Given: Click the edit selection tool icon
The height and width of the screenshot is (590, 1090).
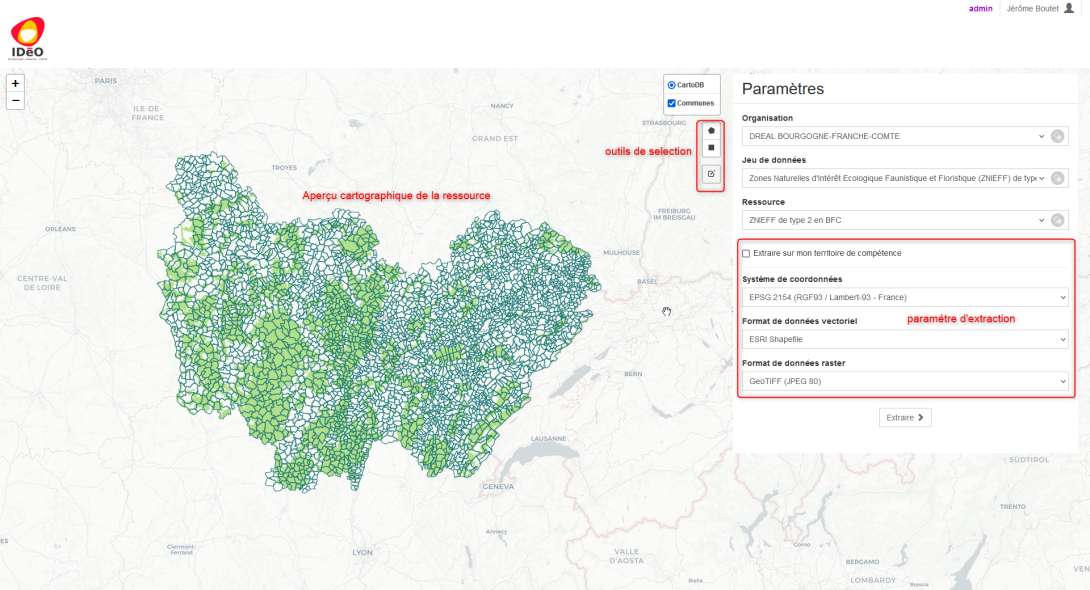Looking at the screenshot, I should click(x=711, y=174).
